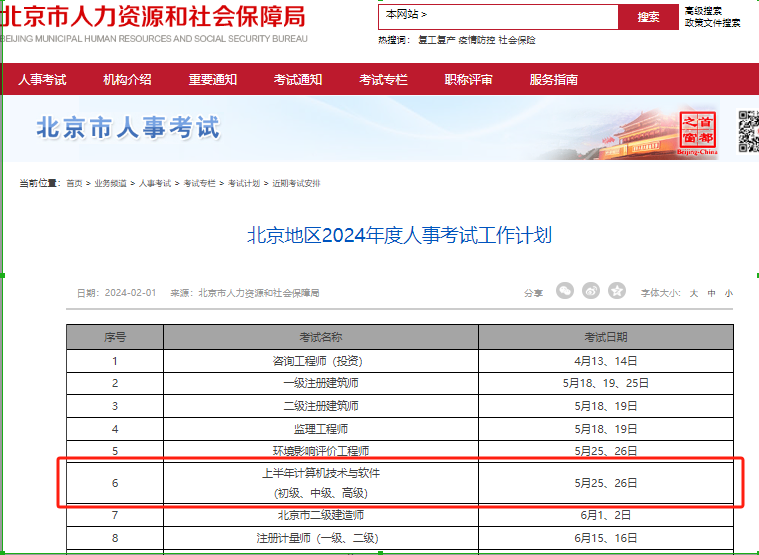Screen dimensions: 759x555
Task: Set font size to 小 (small)
Action: [x=728, y=293]
